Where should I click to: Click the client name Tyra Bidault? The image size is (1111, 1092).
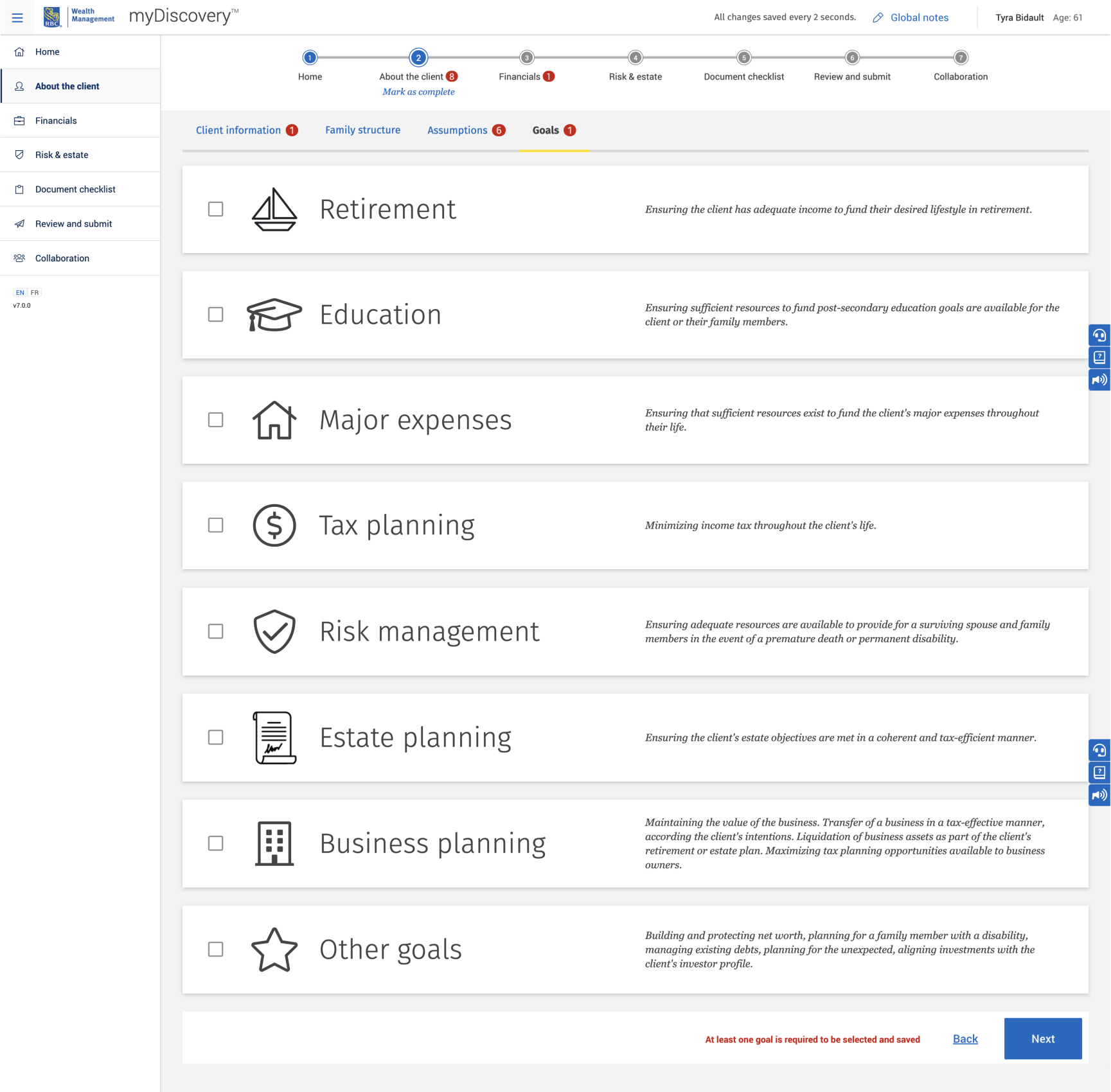(x=1020, y=17)
